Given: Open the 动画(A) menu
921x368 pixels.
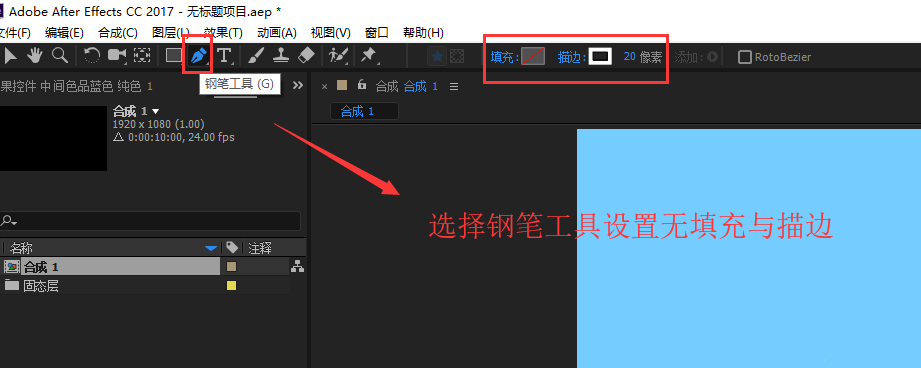Looking at the screenshot, I should (277, 32).
